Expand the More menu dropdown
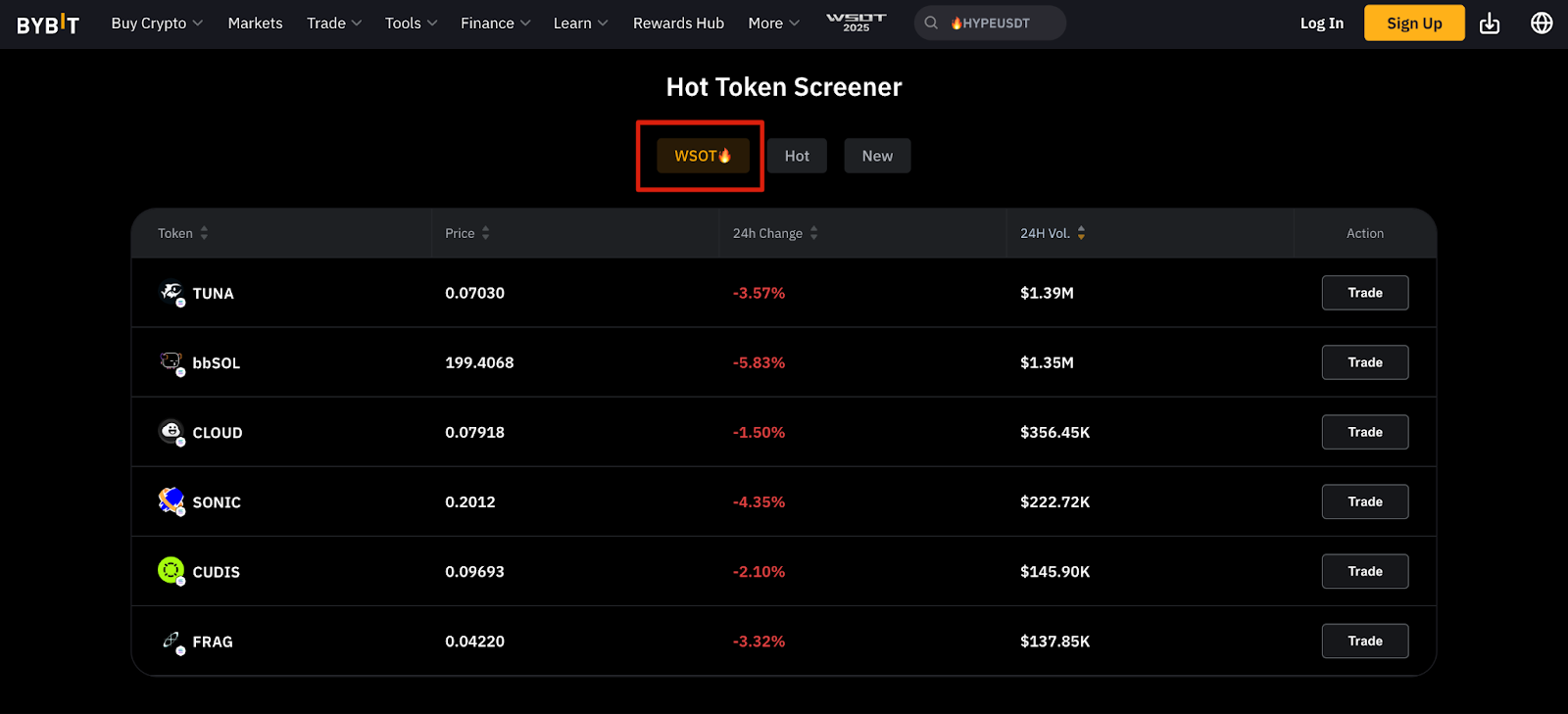This screenshot has height=714, width=1568. pyautogui.click(x=774, y=24)
